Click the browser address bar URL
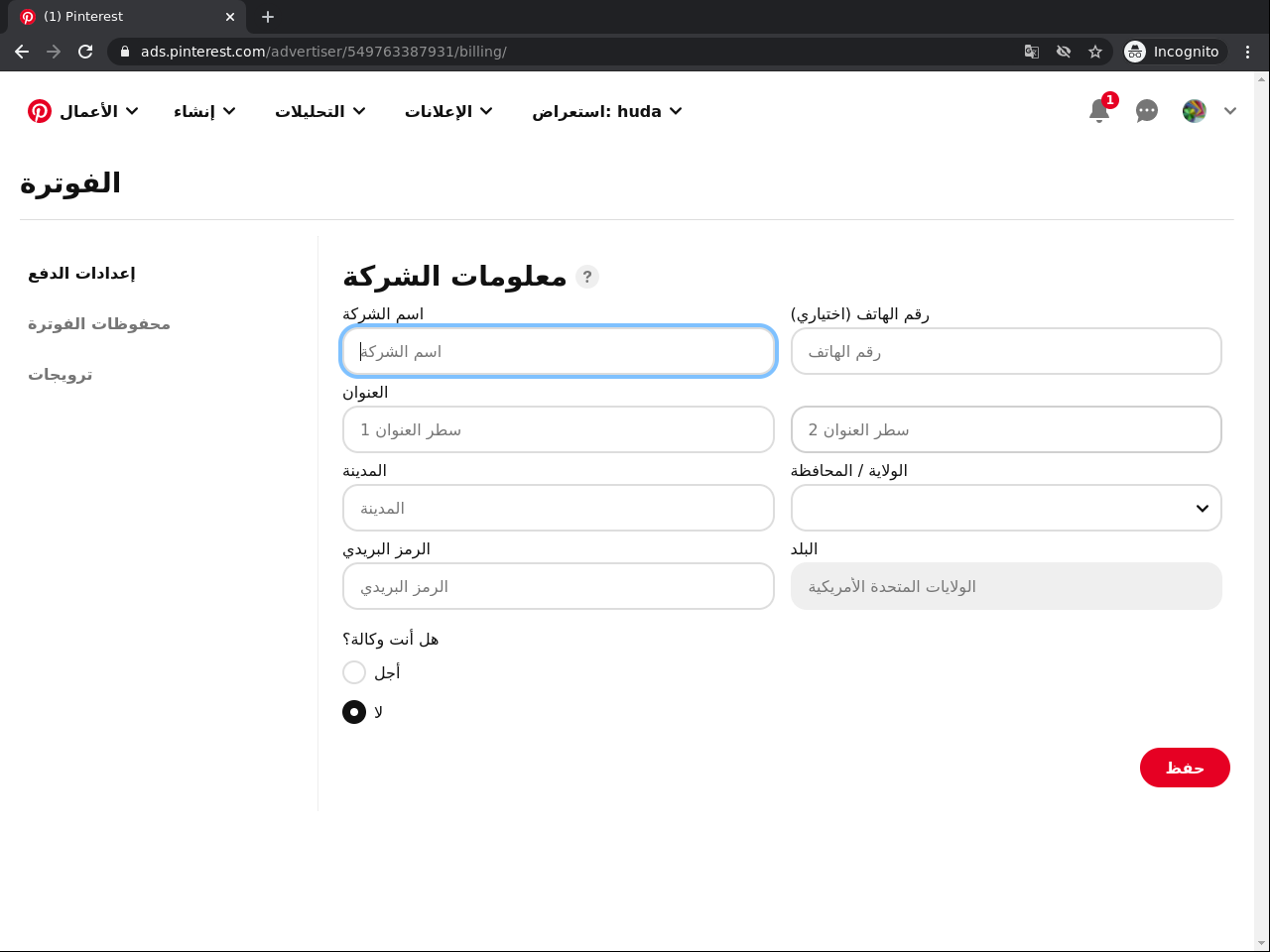 click(323, 52)
